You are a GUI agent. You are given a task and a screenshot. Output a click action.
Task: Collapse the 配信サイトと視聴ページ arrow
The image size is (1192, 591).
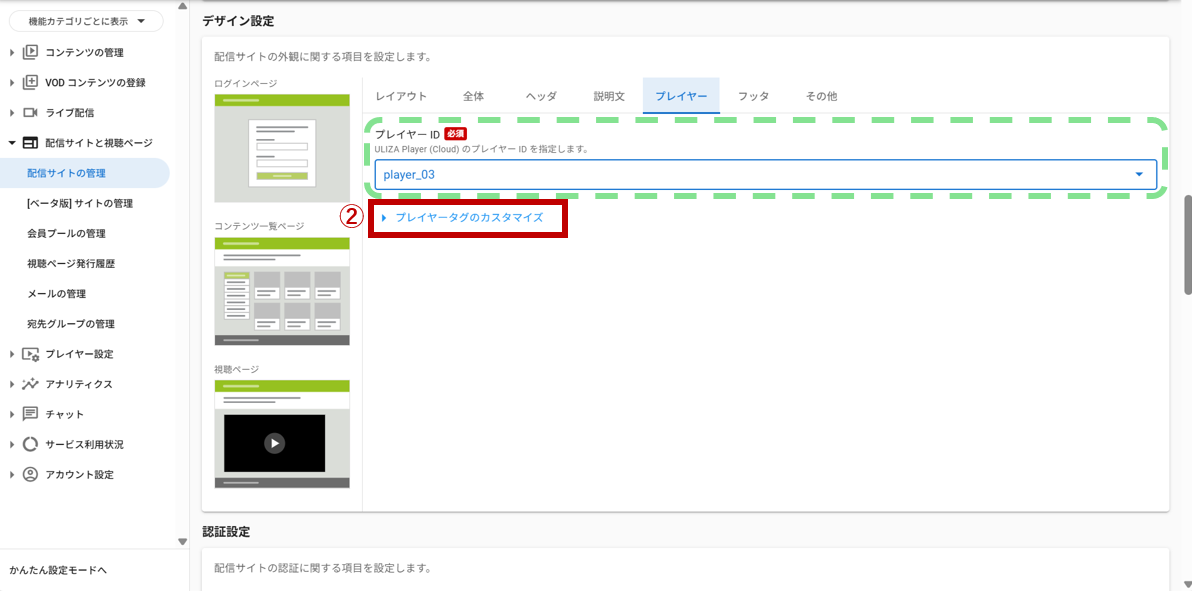pyautogui.click(x=12, y=143)
